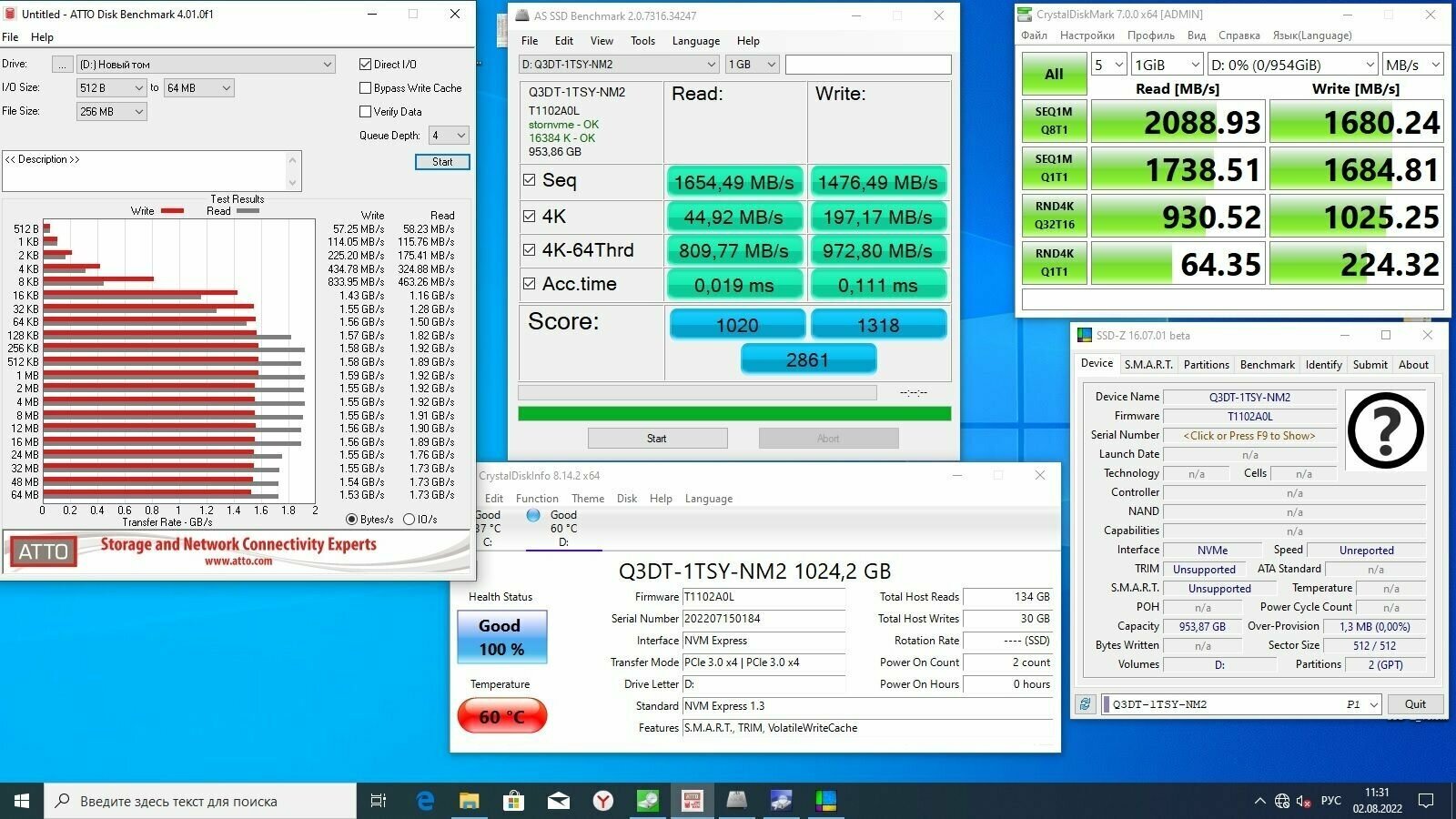The height and width of the screenshot is (819, 1456).
Task: Open the ATTO Drive selection dropdown
Action: pyautogui.click(x=206, y=65)
